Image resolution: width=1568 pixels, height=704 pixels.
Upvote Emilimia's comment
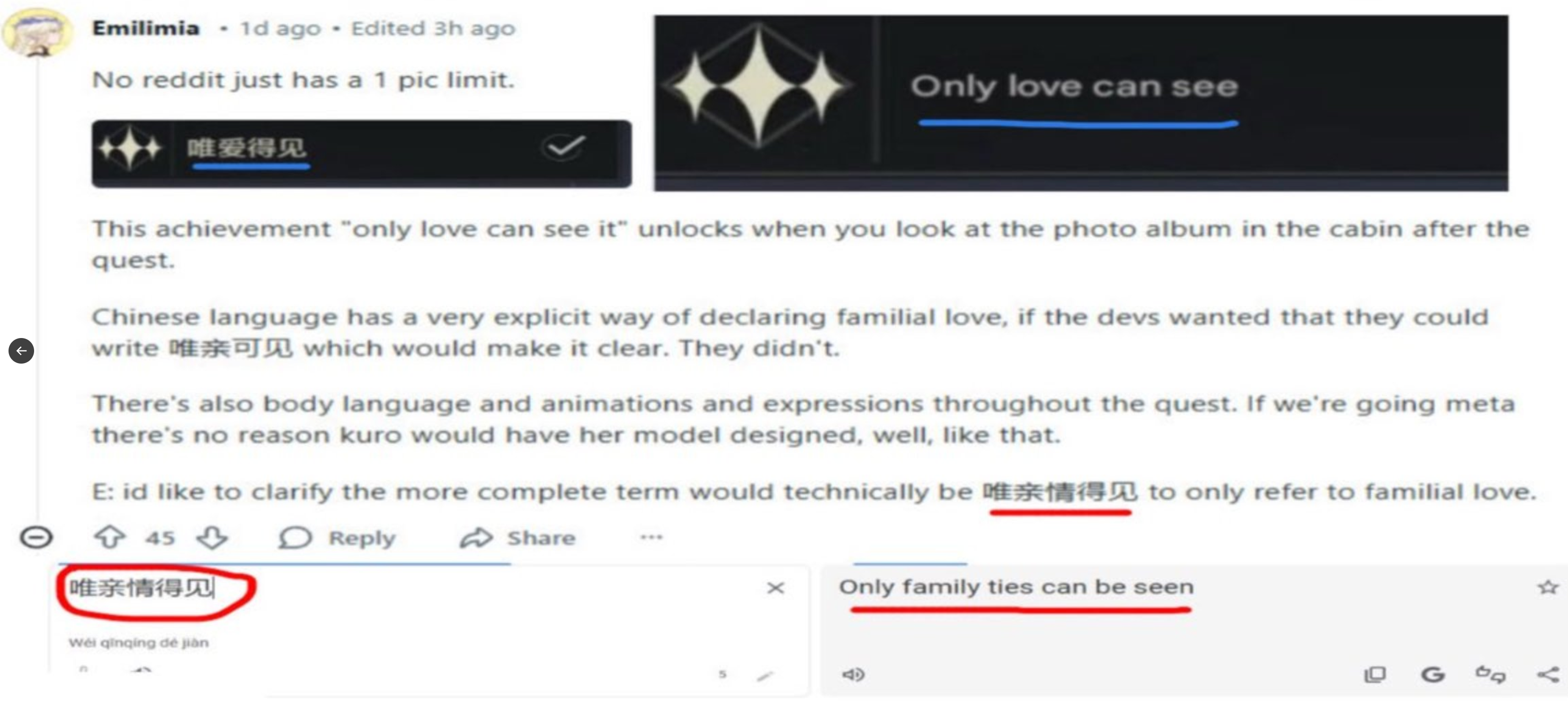point(109,537)
